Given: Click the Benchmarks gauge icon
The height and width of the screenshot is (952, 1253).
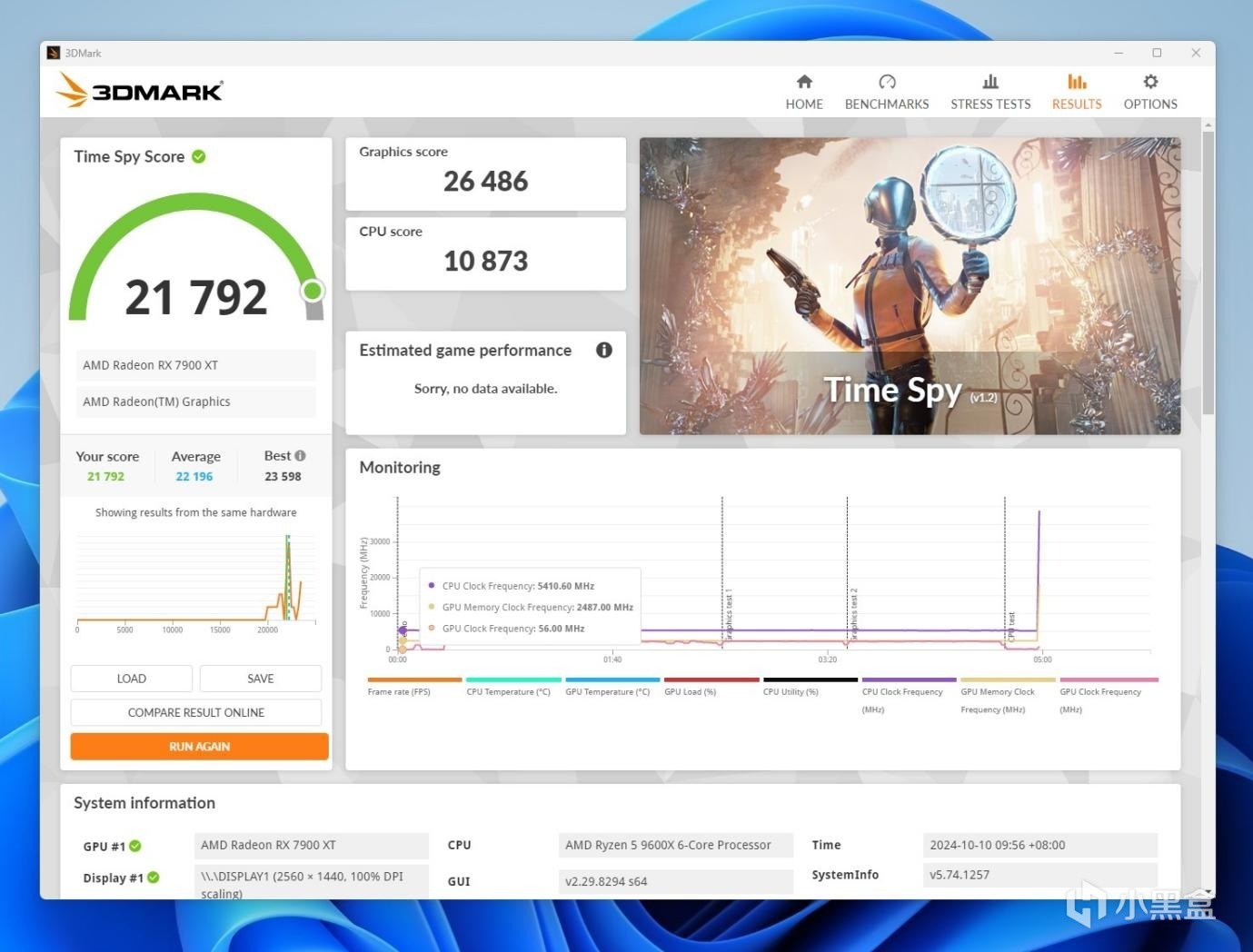Looking at the screenshot, I should click(887, 82).
